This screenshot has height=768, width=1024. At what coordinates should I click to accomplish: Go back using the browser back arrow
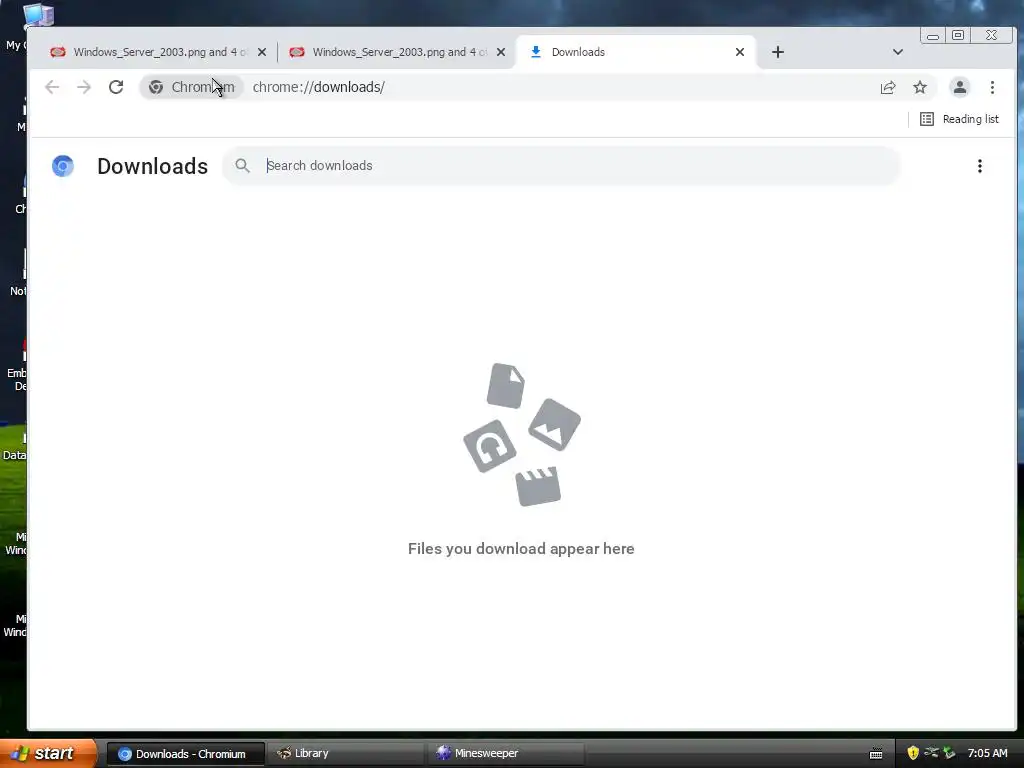point(52,87)
